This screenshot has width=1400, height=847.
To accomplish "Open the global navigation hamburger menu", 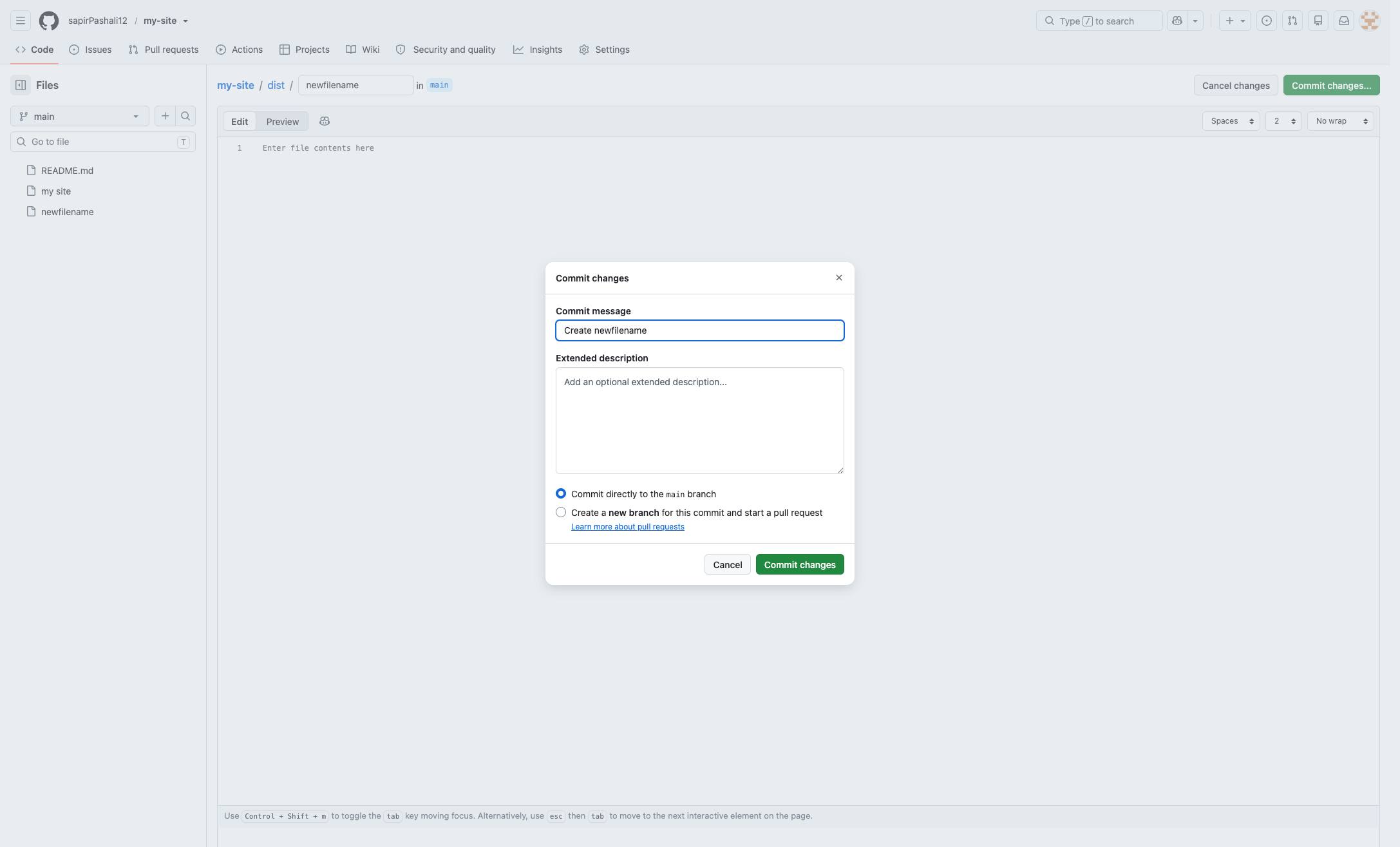I will [x=21, y=21].
